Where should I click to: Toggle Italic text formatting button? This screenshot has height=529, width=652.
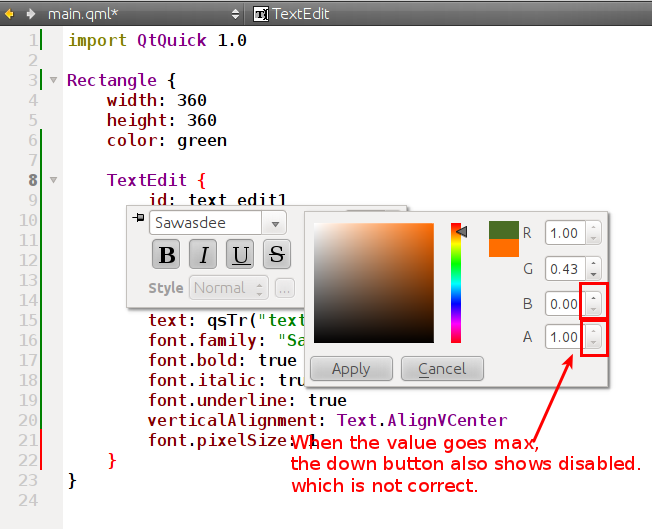[x=204, y=254]
